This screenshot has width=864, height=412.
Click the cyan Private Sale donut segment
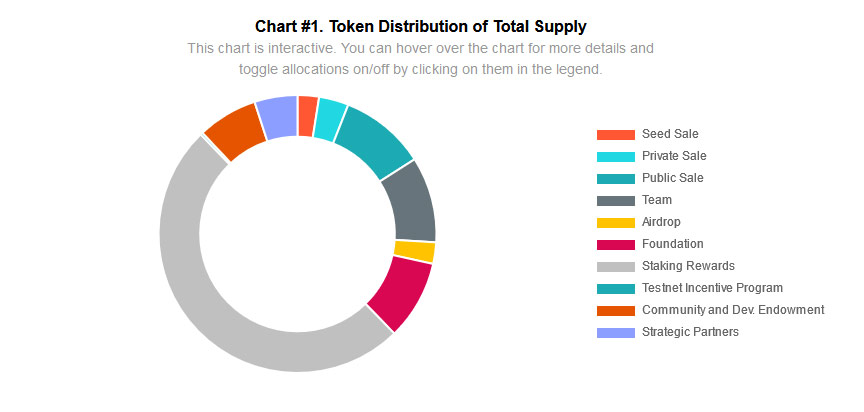330,120
